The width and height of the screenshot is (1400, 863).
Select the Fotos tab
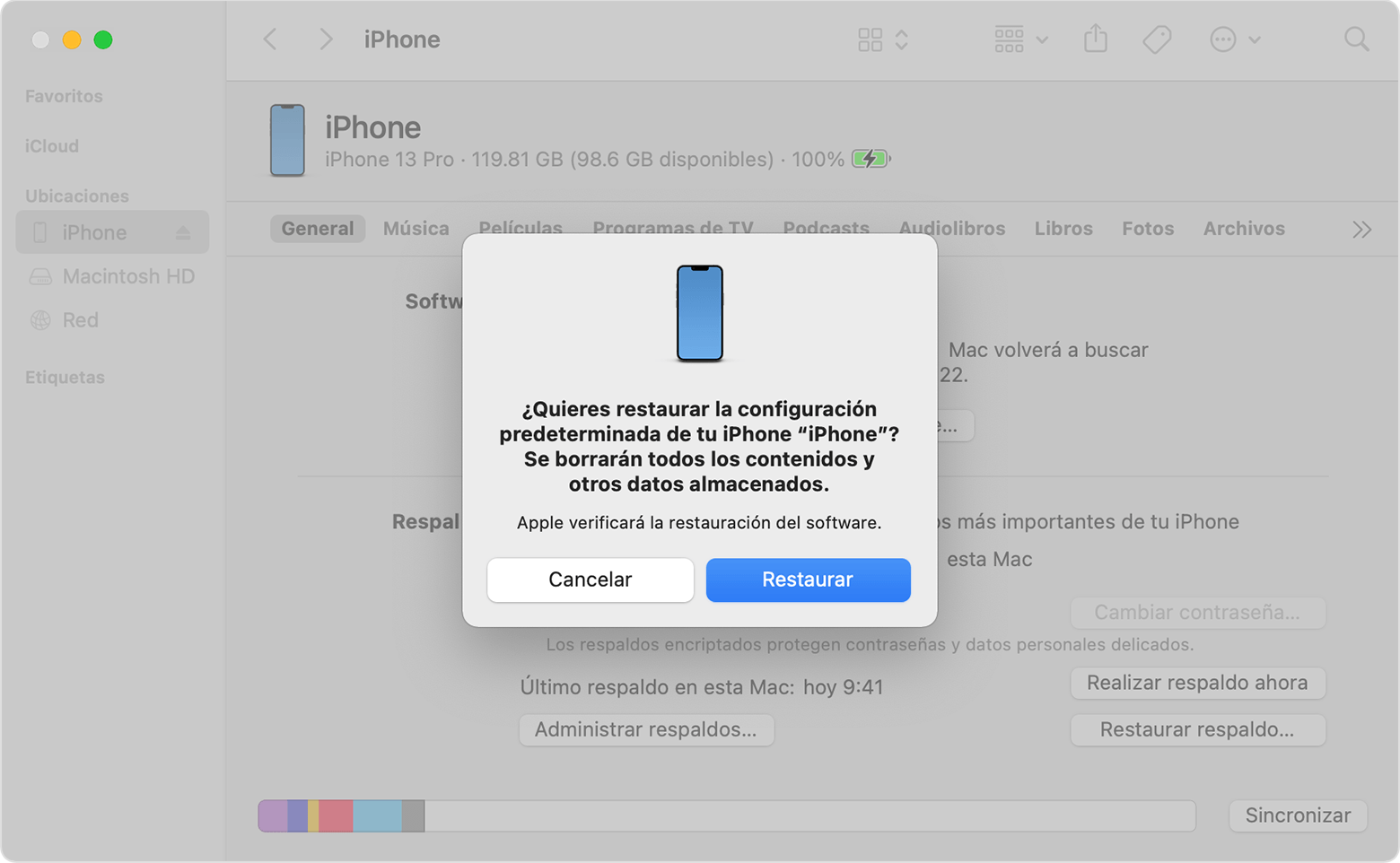[x=1147, y=229]
